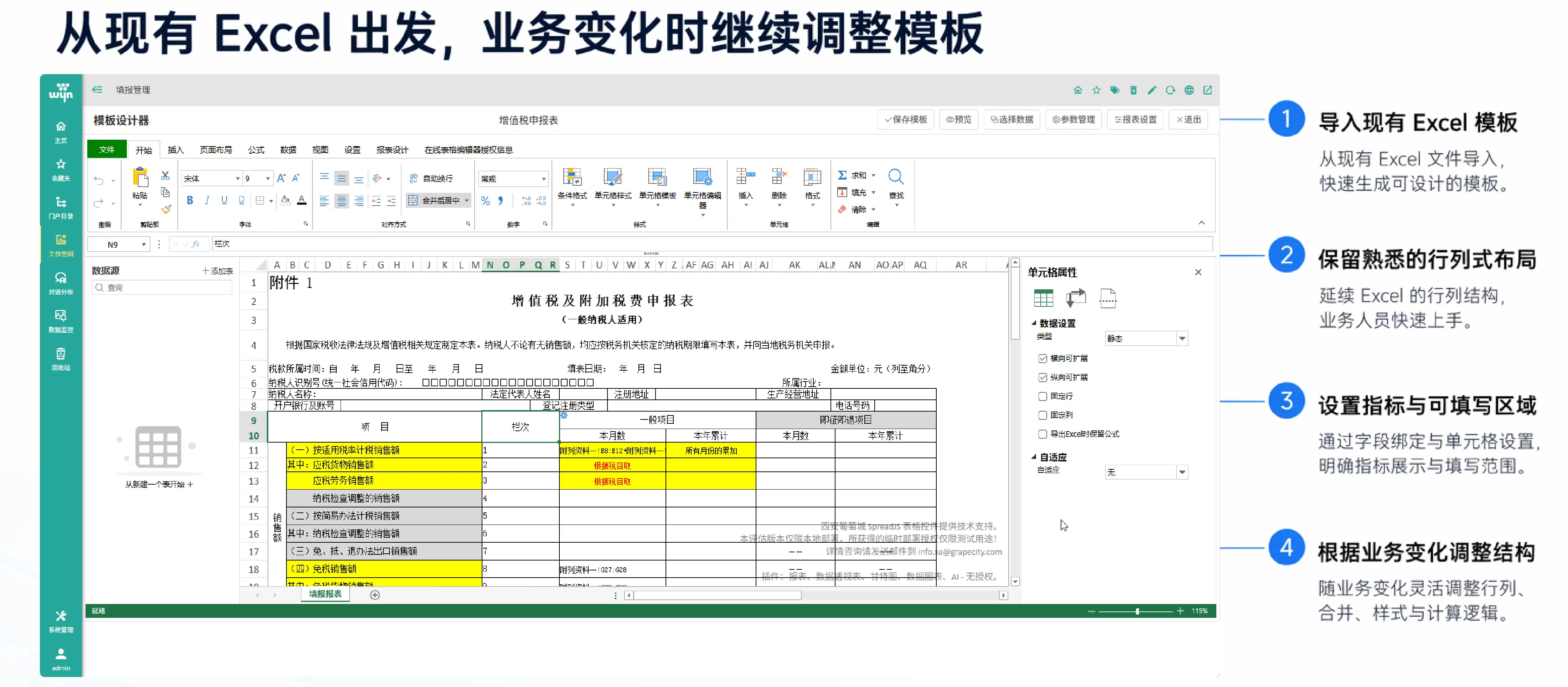Image resolution: width=1568 pixels, height=687 pixels.
Task: Open 数据监控 in the left sidebar
Action: tap(61, 321)
